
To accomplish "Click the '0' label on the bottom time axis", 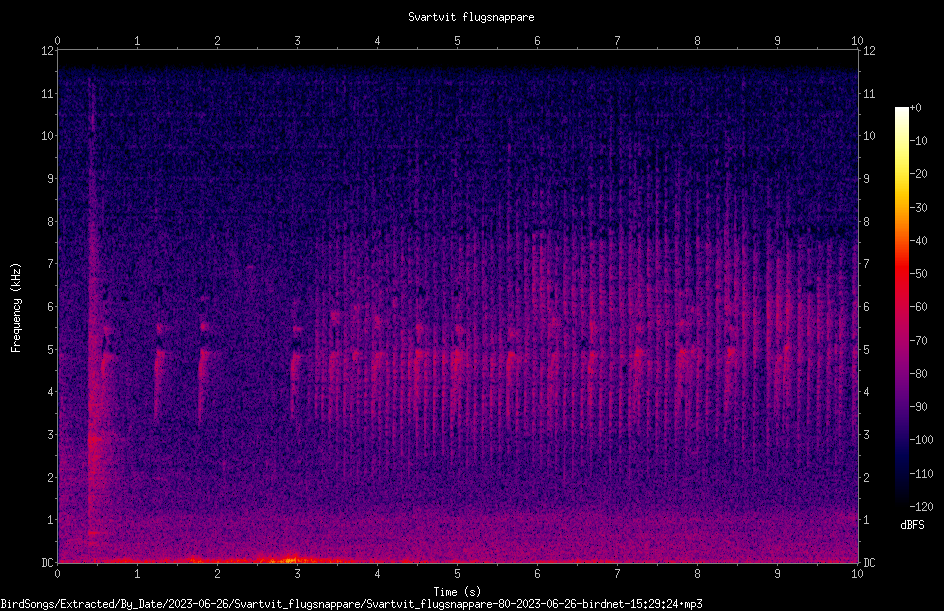I will [57, 574].
